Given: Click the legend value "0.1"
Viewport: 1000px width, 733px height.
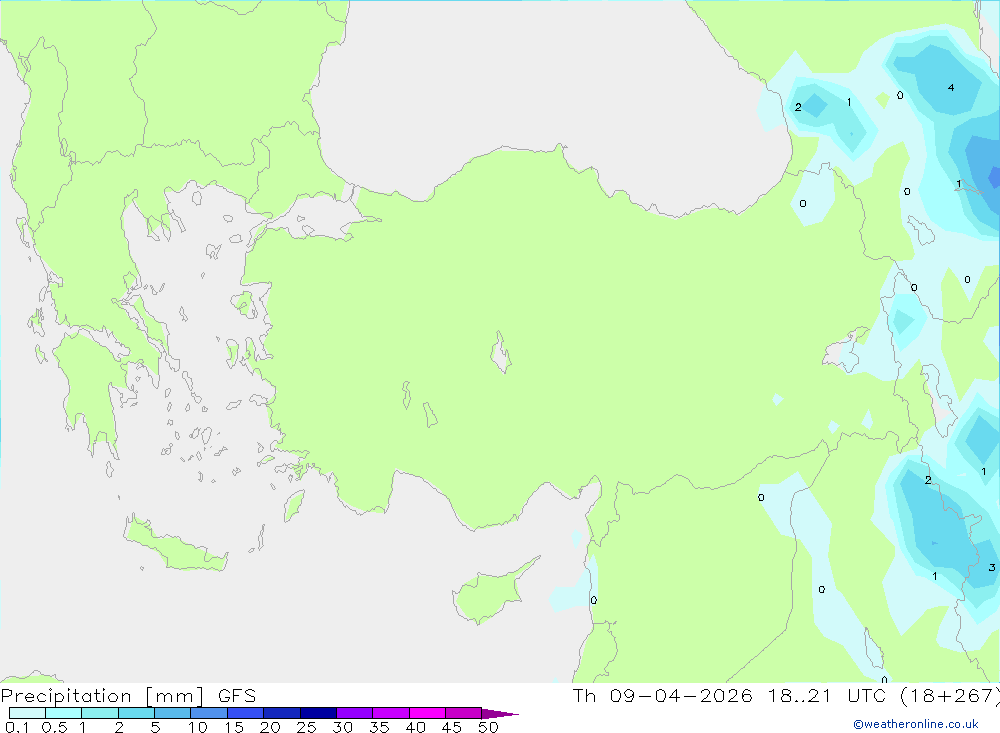Looking at the screenshot, I should (17, 727).
